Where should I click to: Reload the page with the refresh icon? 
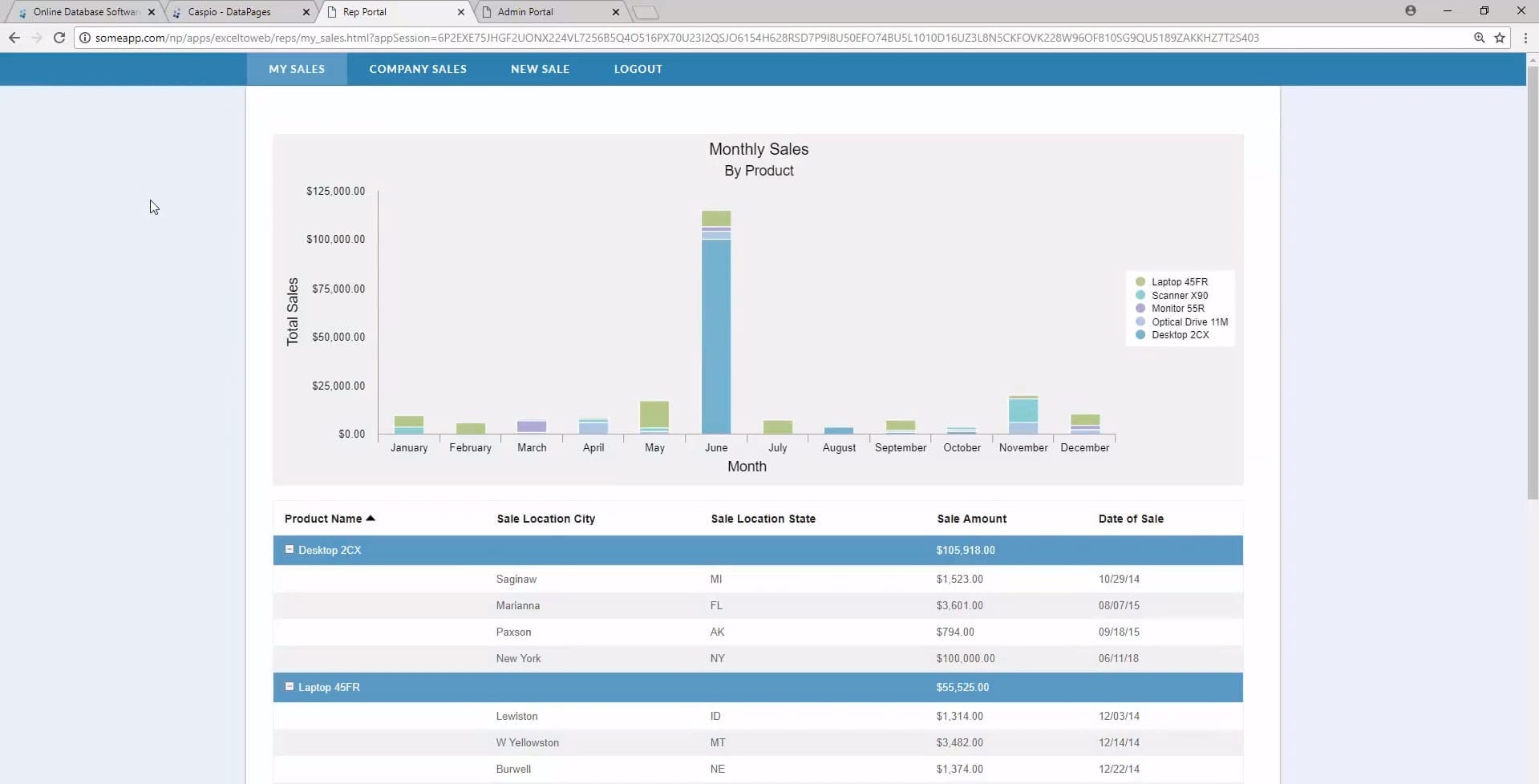click(59, 38)
